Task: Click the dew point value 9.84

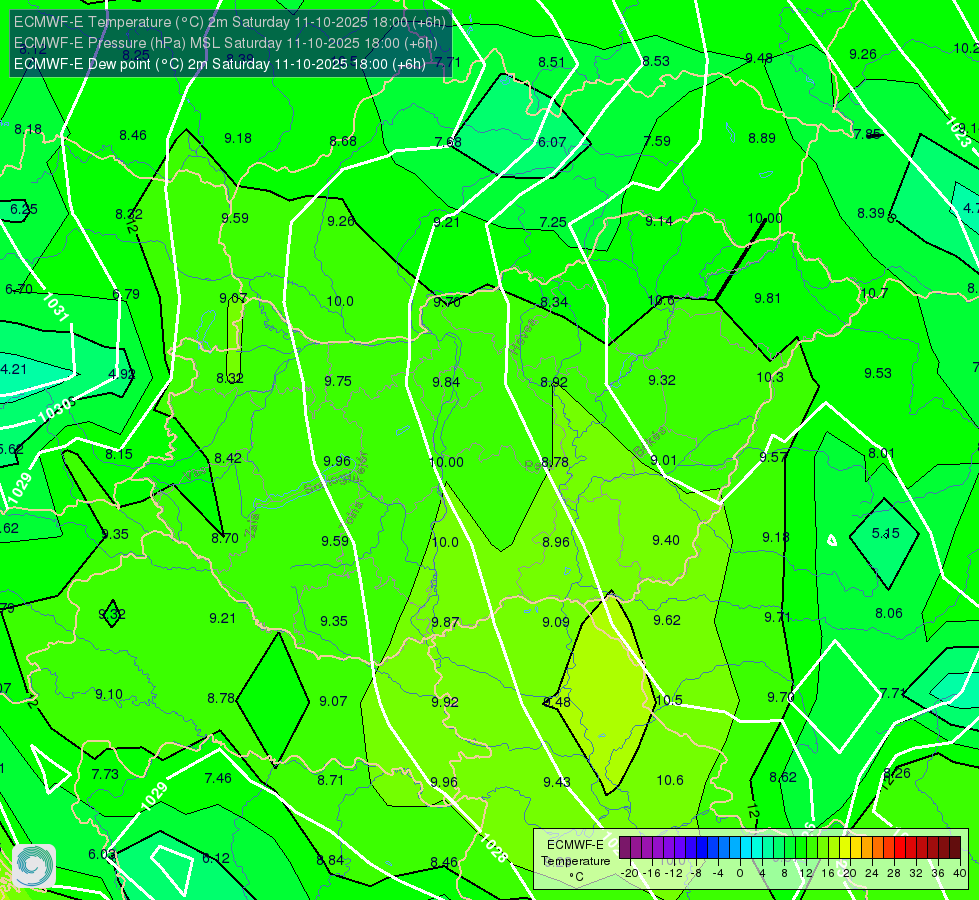Action: click(x=446, y=382)
